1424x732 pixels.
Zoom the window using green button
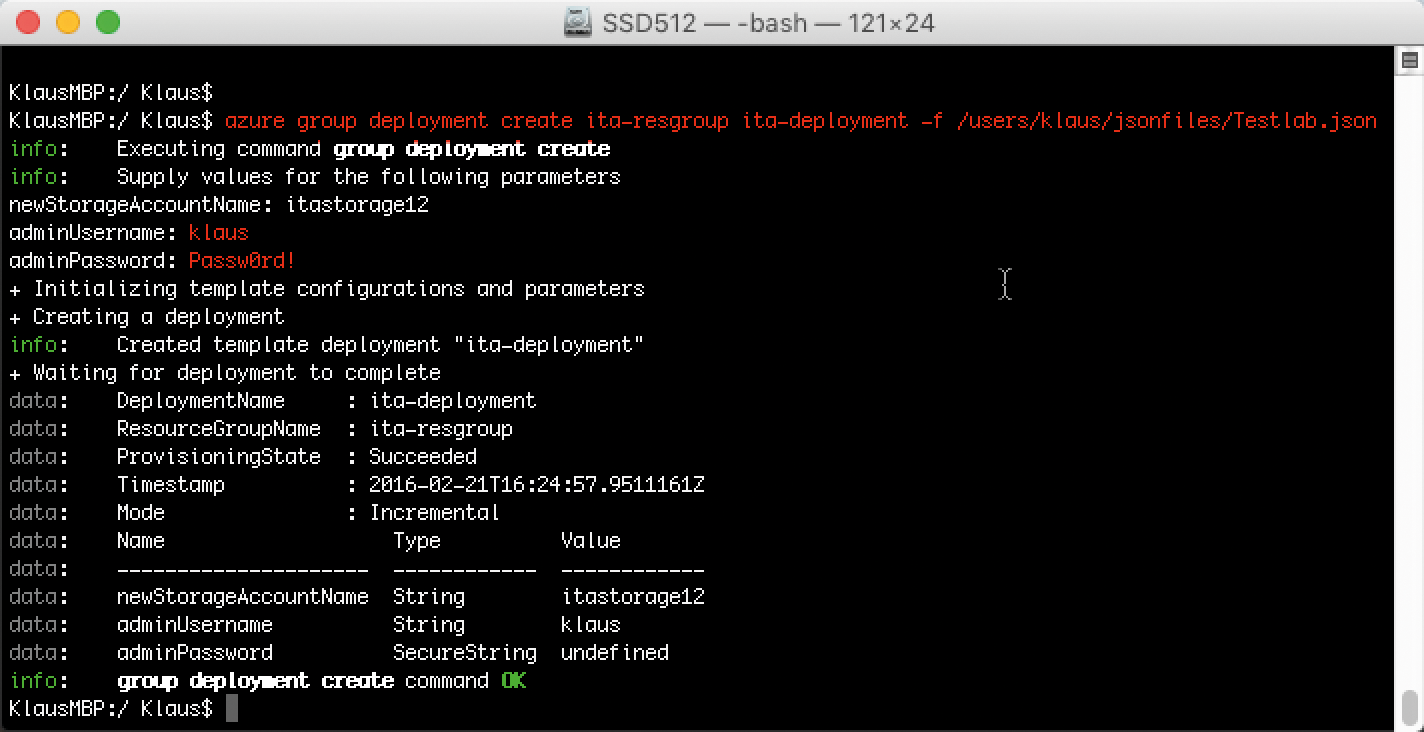point(107,22)
